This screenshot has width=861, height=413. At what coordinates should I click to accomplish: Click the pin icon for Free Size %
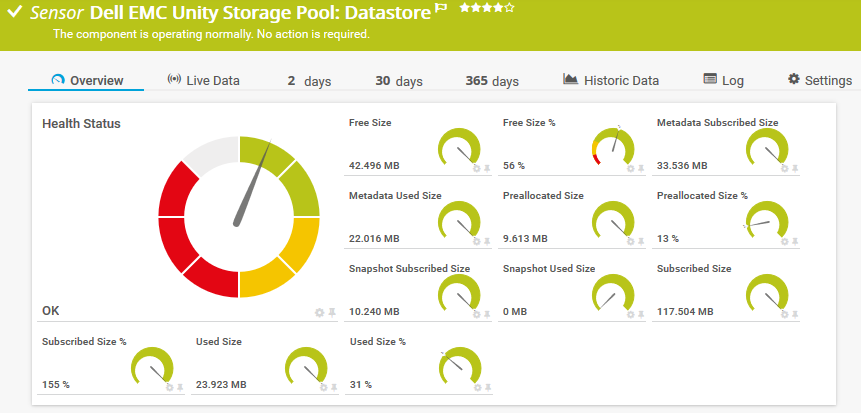click(x=639, y=169)
